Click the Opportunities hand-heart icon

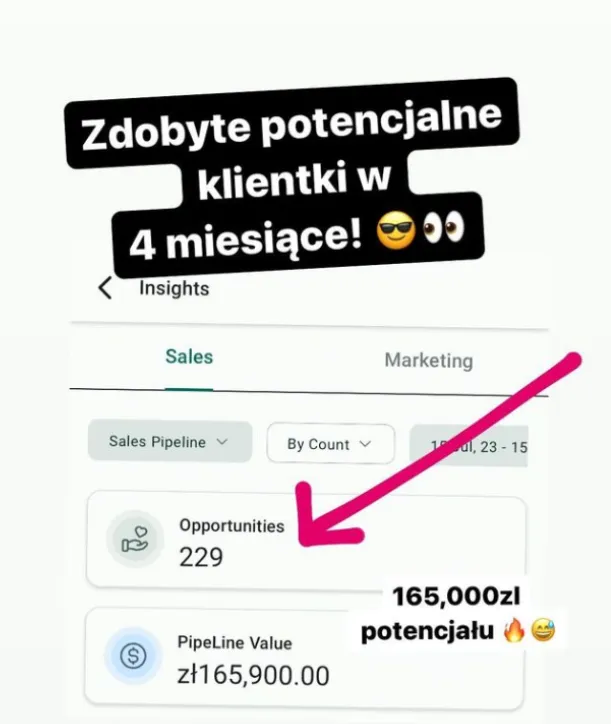point(135,539)
